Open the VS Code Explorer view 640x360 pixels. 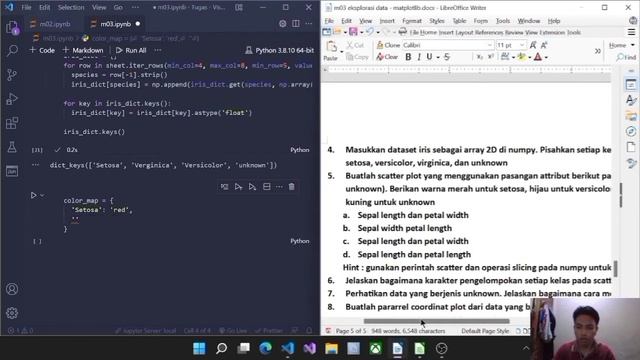[12, 28]
